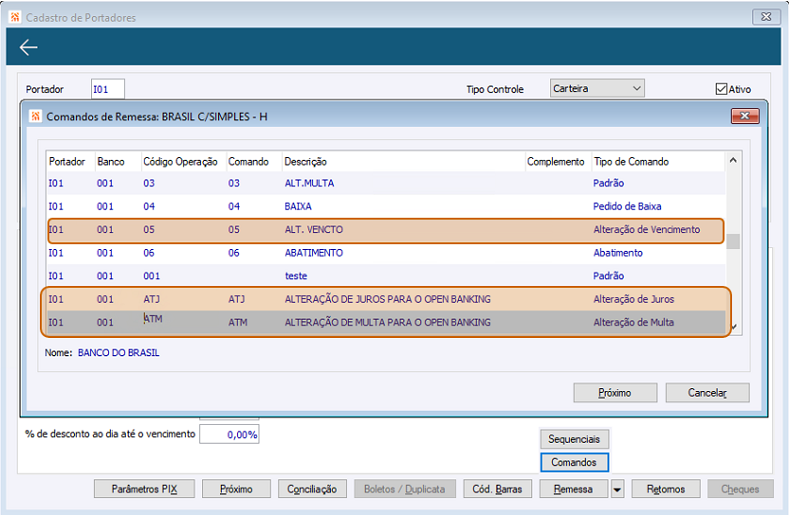Open the Sequenciais button

(x=574, y=439)
